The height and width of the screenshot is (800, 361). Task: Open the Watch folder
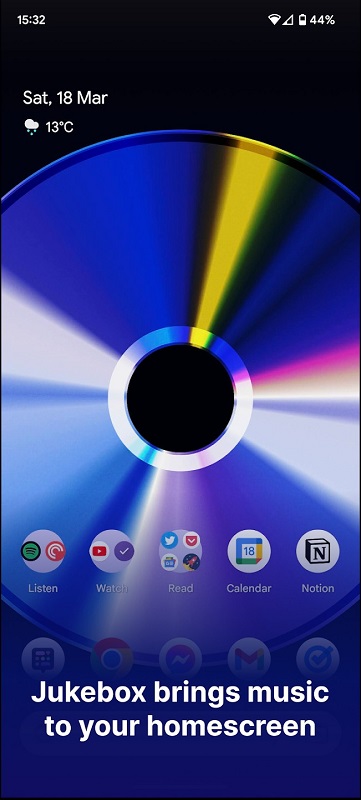(x=112, y=551)
